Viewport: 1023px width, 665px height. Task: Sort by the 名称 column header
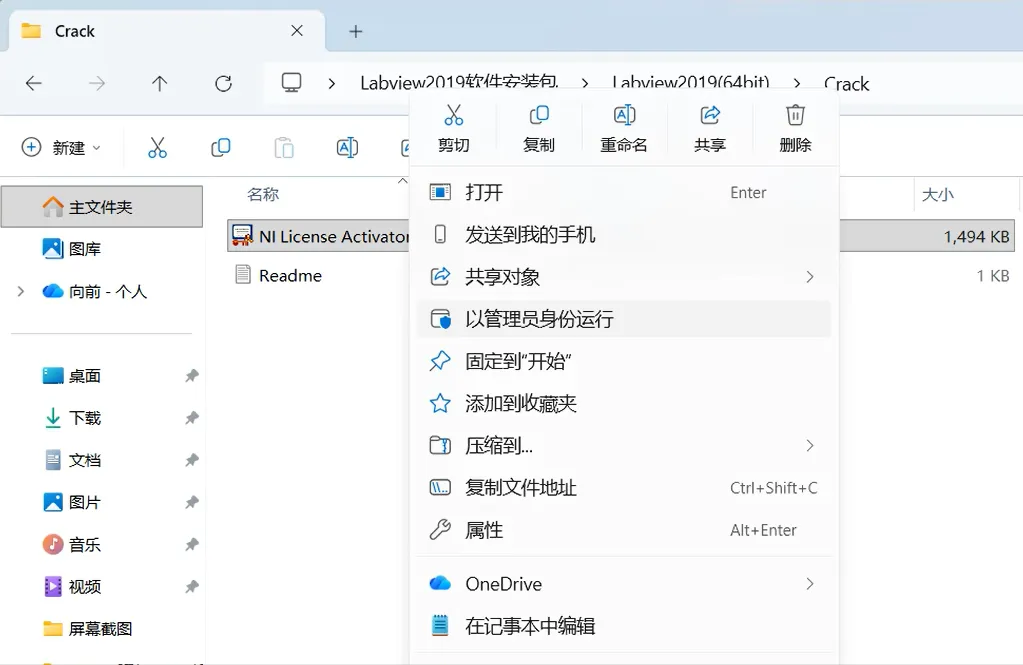263,194
